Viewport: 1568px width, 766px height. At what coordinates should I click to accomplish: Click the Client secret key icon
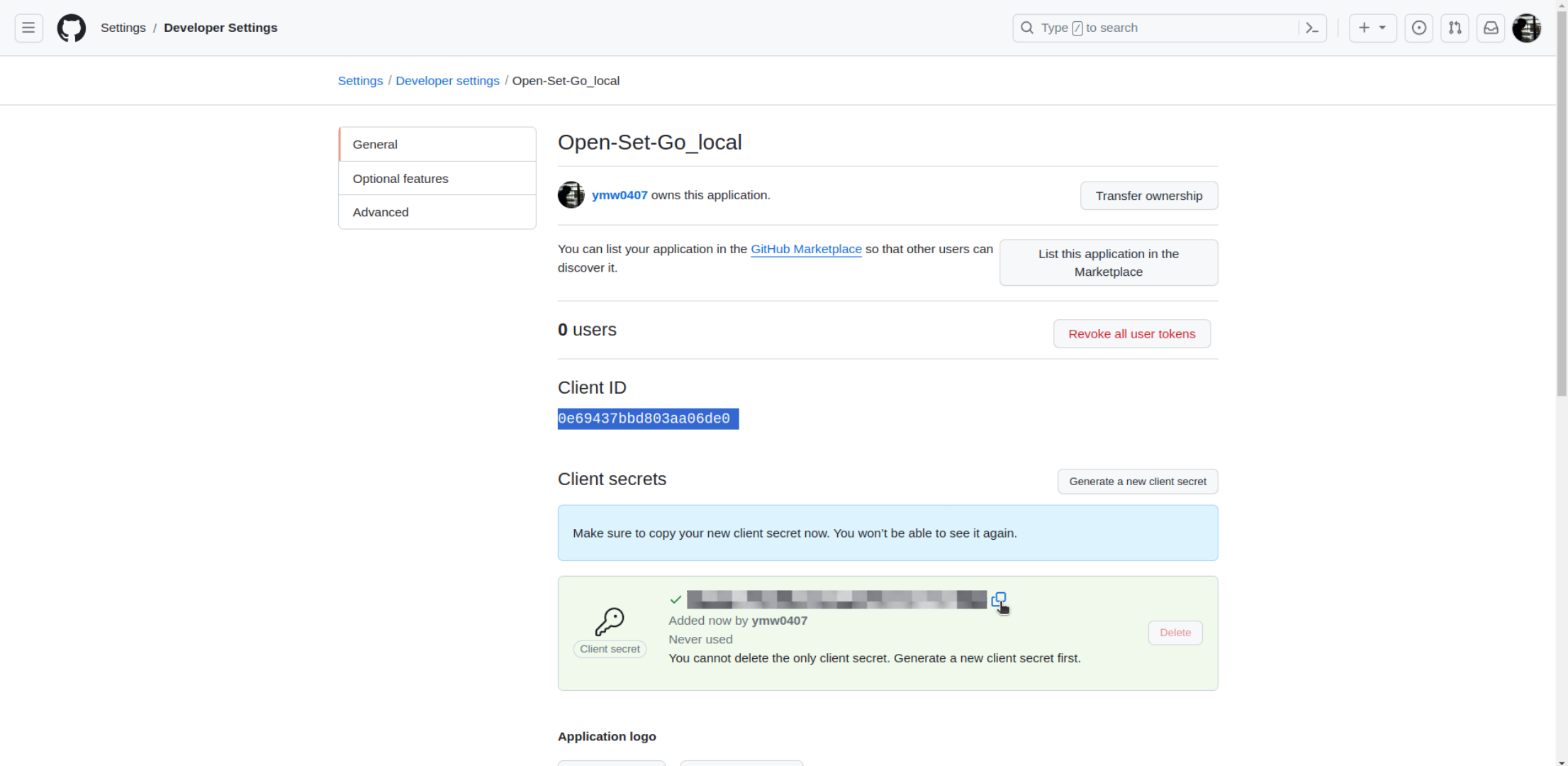609,622
